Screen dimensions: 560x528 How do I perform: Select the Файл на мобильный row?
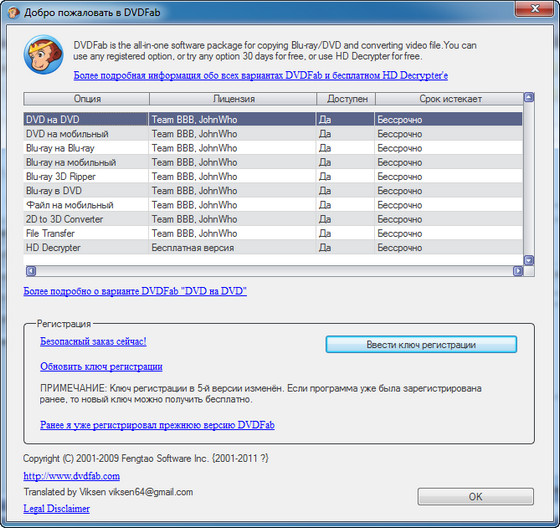pyautogui.click(x=273, y=205)
